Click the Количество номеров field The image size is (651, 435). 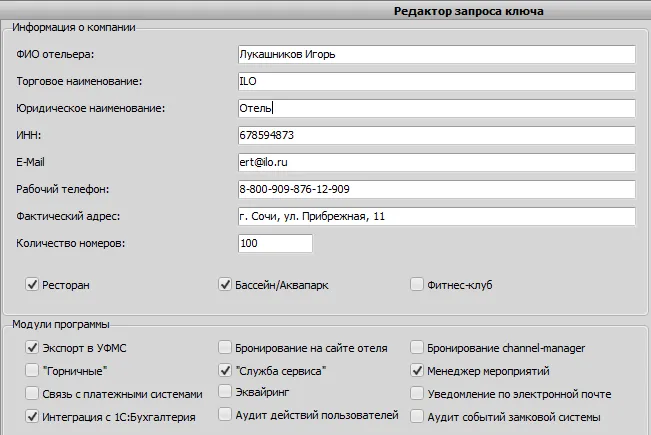(275, 243)
